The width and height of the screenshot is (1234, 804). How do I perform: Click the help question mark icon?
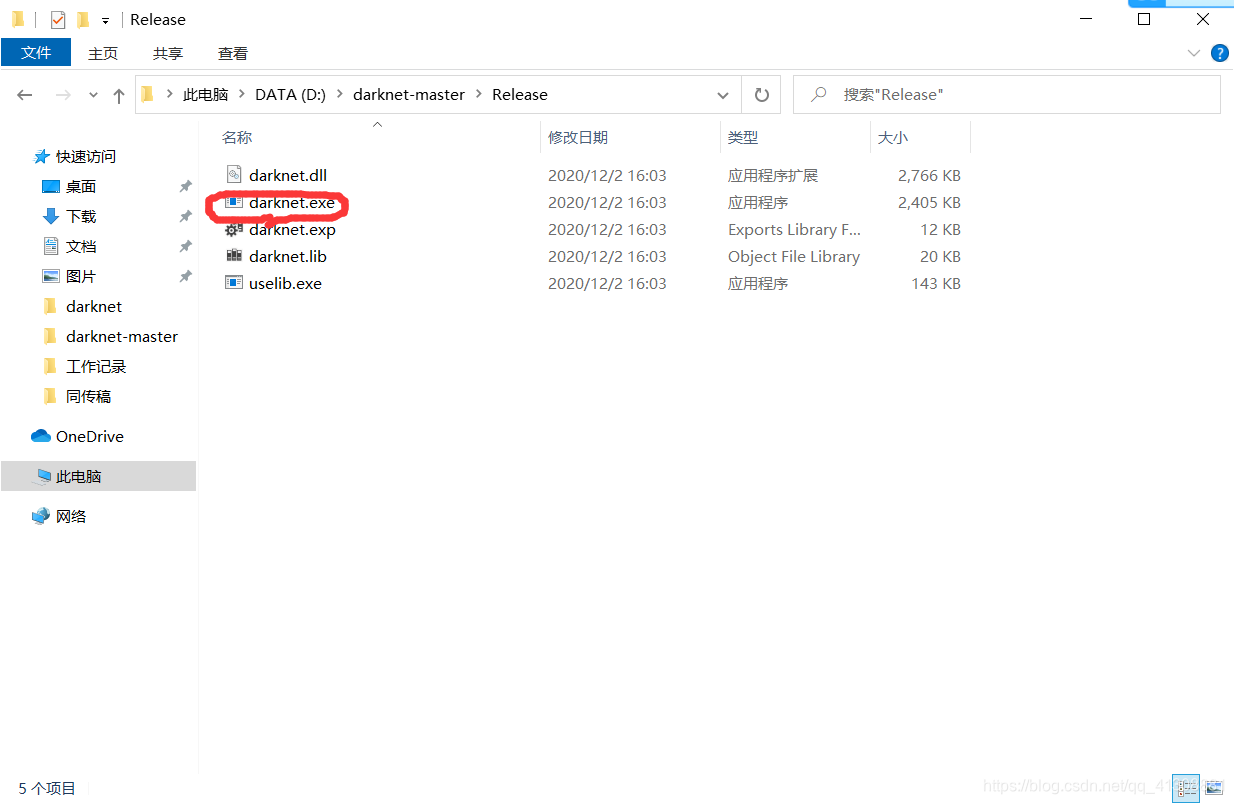(x=1220, y=53)
